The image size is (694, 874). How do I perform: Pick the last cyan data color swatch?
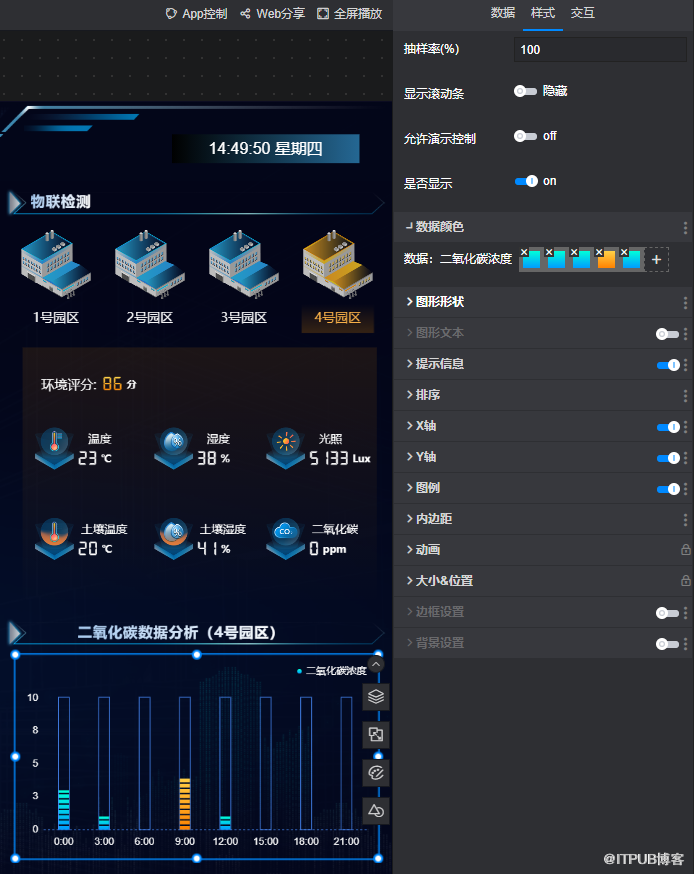631,260
